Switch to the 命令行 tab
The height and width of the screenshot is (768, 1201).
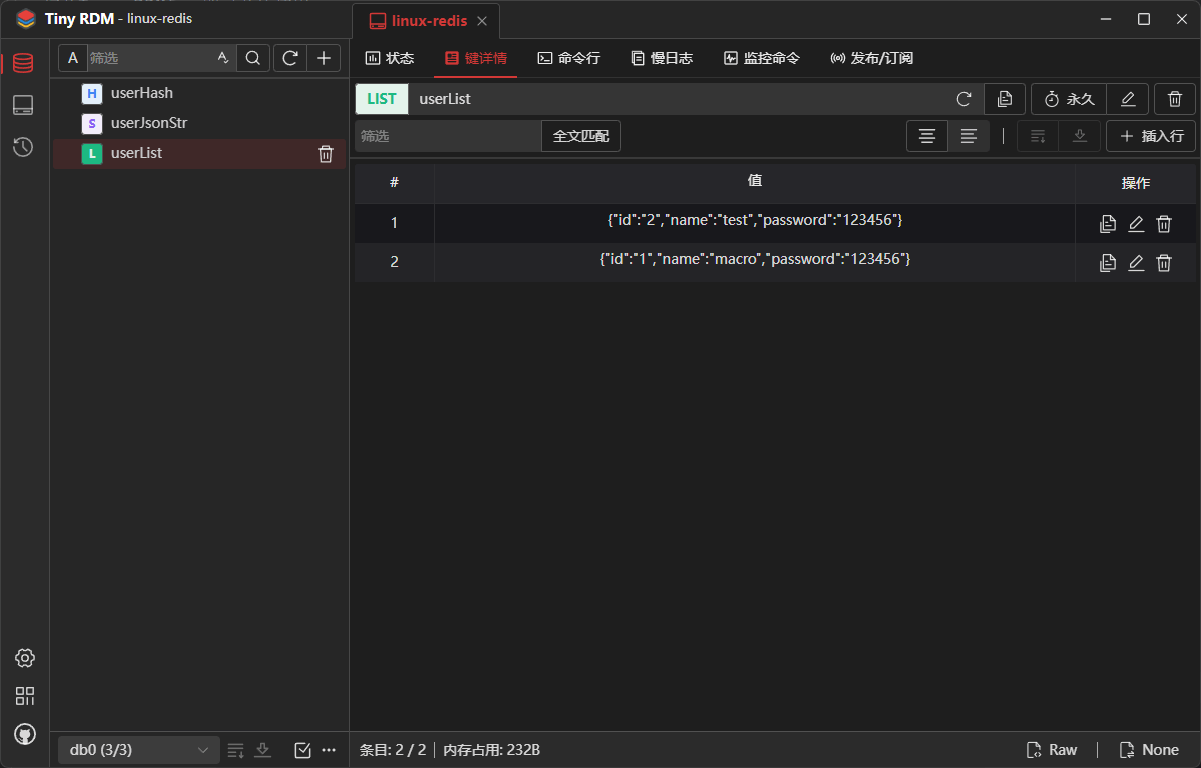568,58
